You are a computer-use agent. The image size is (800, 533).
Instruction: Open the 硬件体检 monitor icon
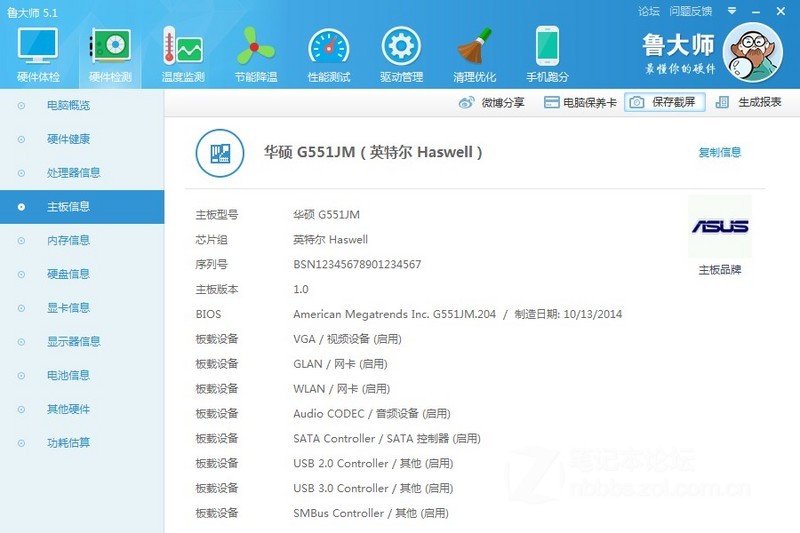click(x=38, y=46)
